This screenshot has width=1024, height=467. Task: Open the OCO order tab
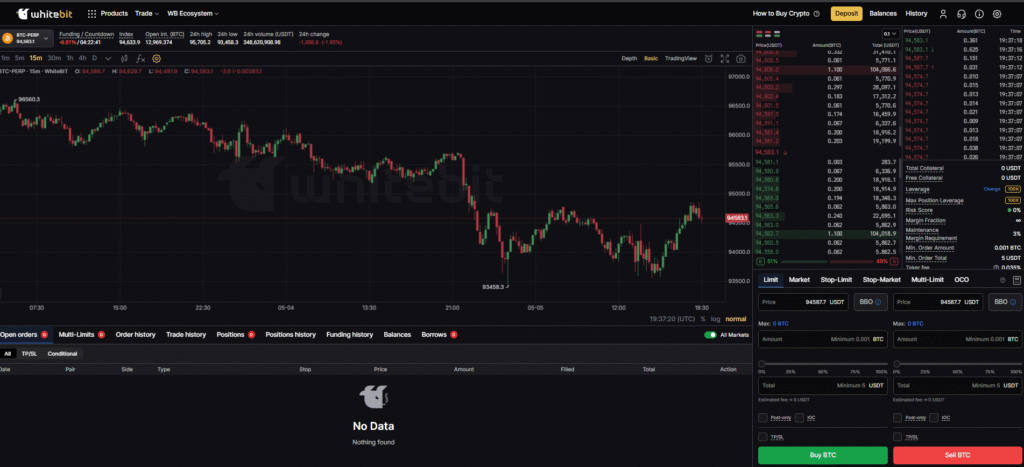coord(961,280)
